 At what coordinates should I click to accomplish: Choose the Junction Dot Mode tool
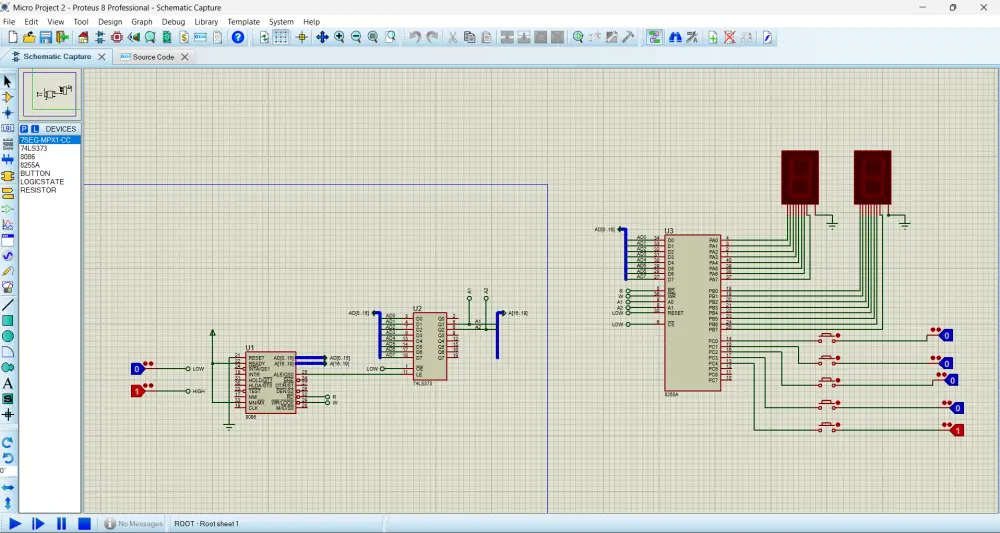(8, 113)
